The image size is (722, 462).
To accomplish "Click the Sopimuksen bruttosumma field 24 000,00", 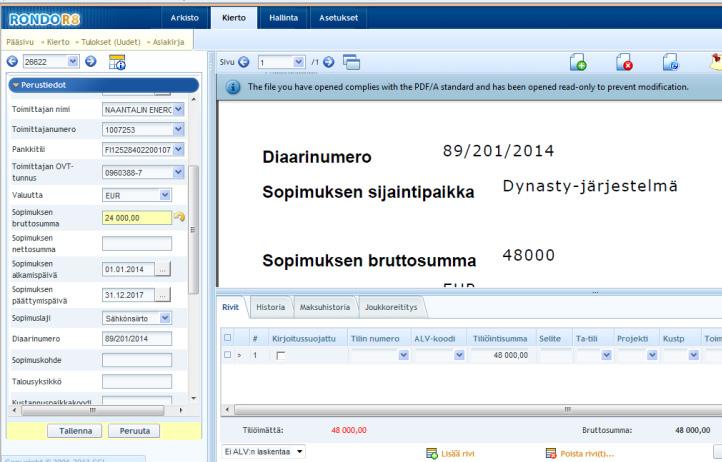I will (137, 218).
